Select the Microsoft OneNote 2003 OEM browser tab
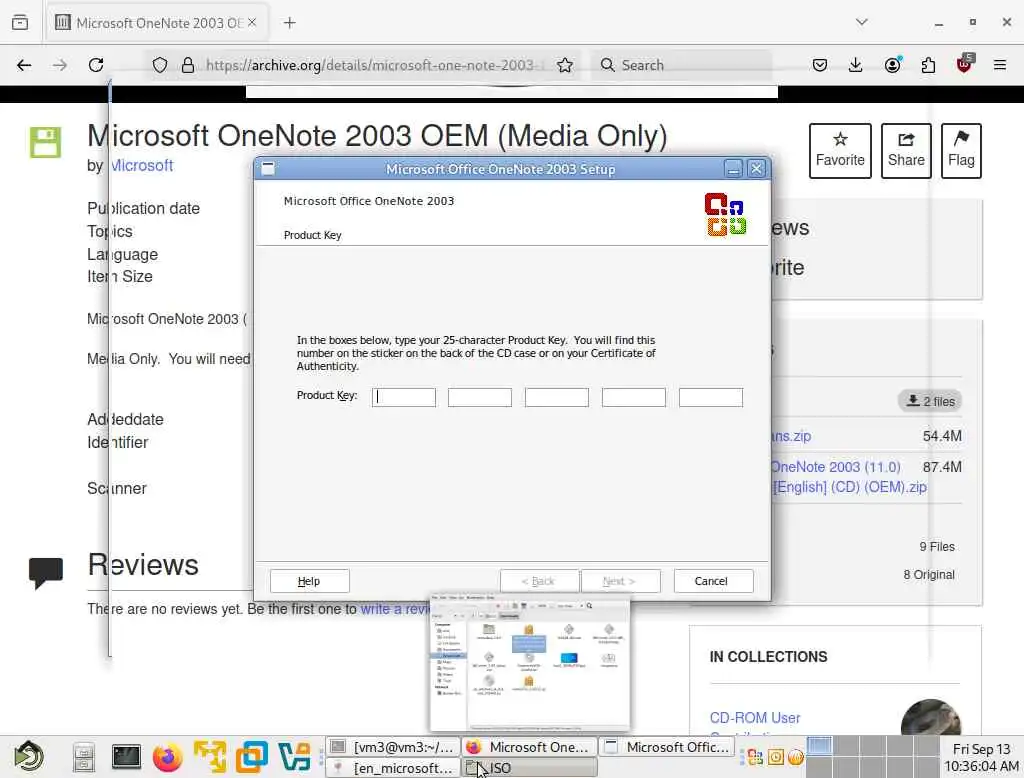 pyautogui.click(x=157, y=23)
